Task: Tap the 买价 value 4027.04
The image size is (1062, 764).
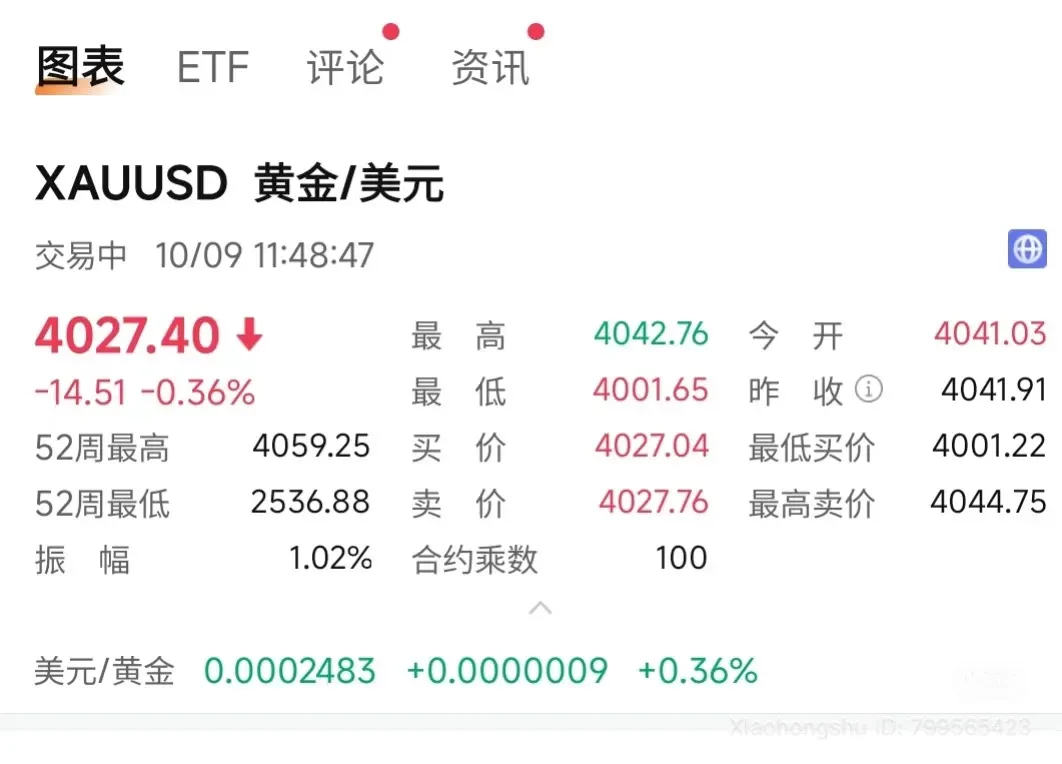Action: tap(652, 446)
